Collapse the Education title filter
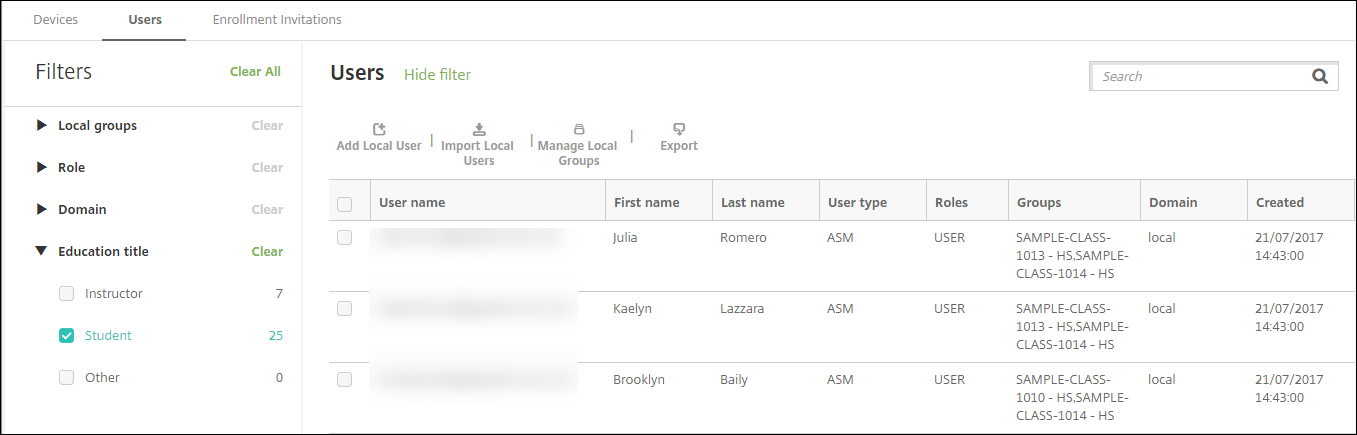1357x435 pixels. 42,252
